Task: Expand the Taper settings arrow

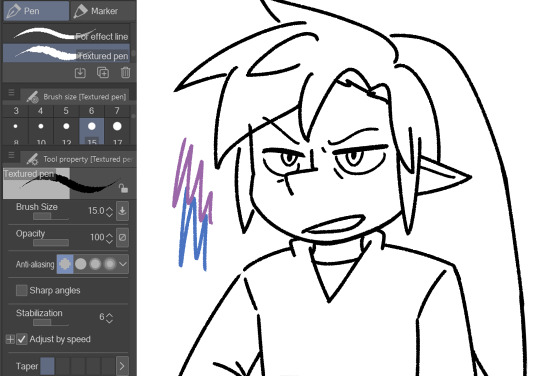Action: click(x=122, y=366)
